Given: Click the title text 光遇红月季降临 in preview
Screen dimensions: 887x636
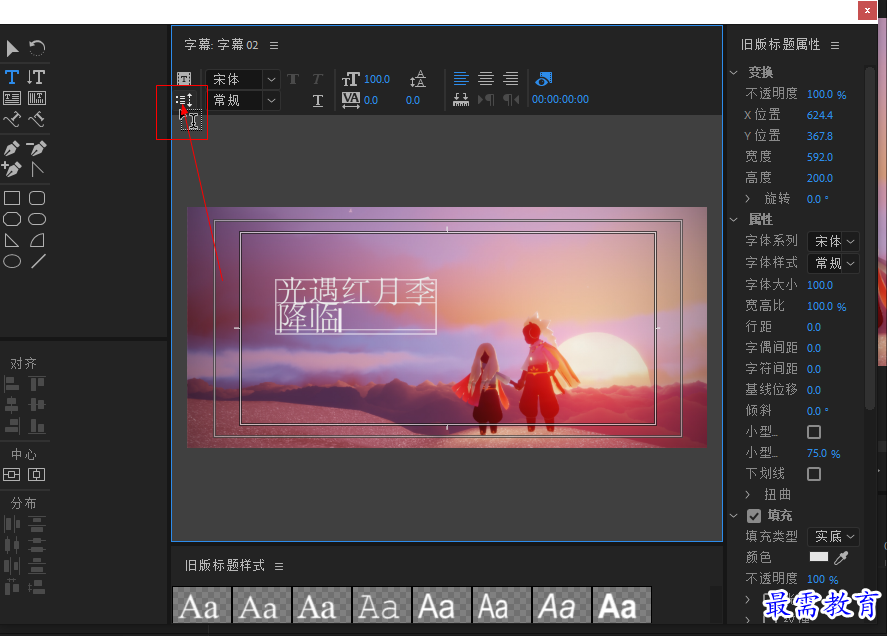Looking at the screenshot, I should point(356,306).
